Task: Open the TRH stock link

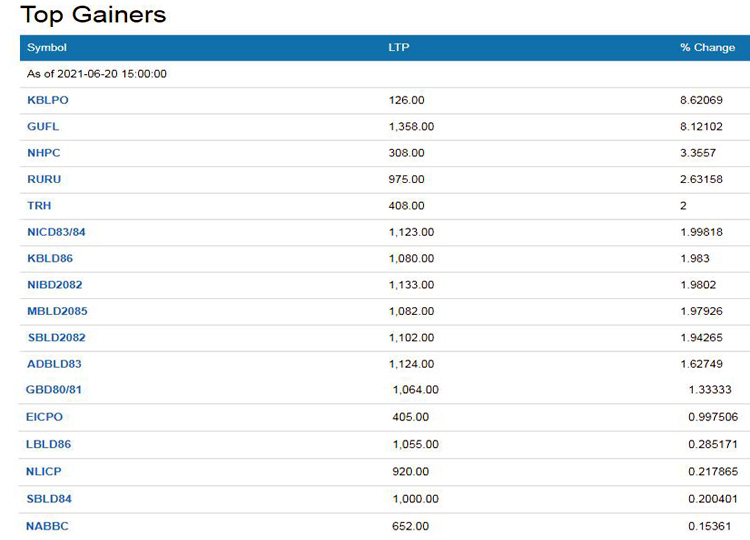Action: [39, 206]
